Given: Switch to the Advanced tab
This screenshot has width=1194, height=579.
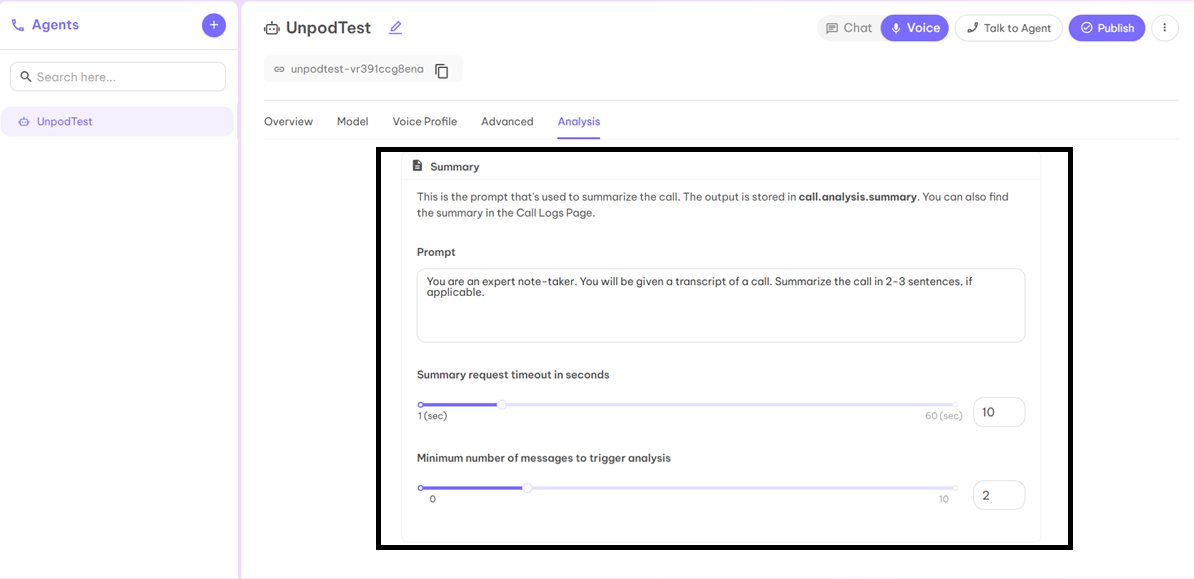Looking at the screenshot, I should (507, 121).
